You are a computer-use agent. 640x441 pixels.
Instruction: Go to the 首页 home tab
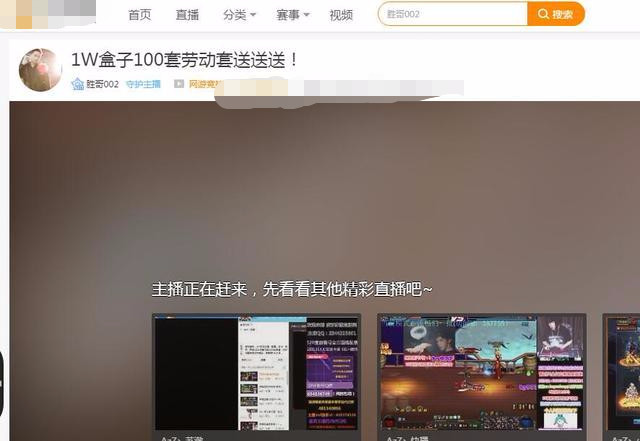pos(140,15)
